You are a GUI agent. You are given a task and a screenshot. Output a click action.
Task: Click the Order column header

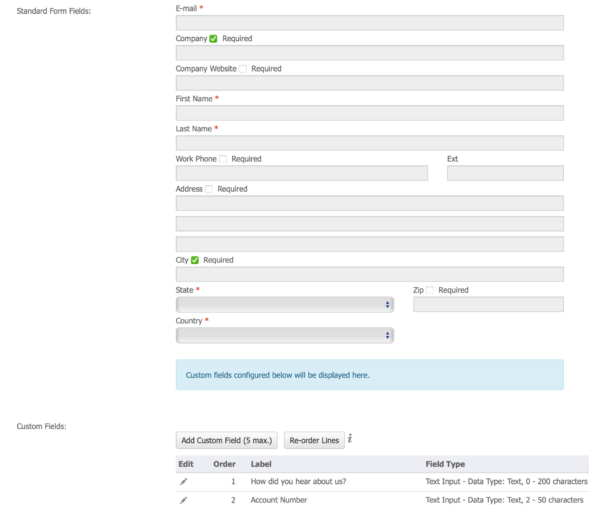click(224, 464)
